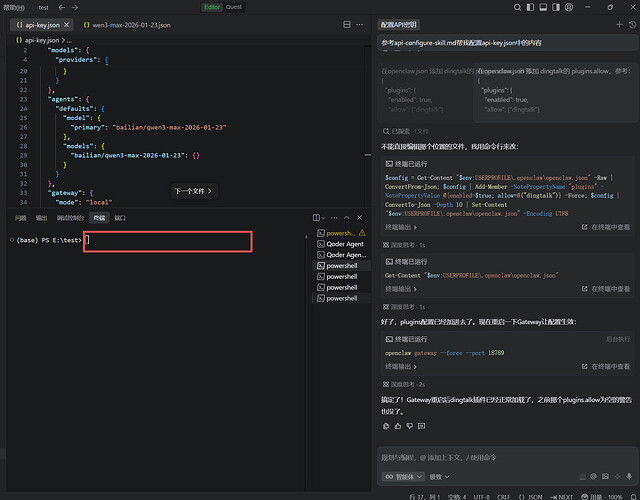Image resolution: width=640 pixels, height=500 pixels.
Task: Open the 极致 model dropdown
Action: pos(440,477)
